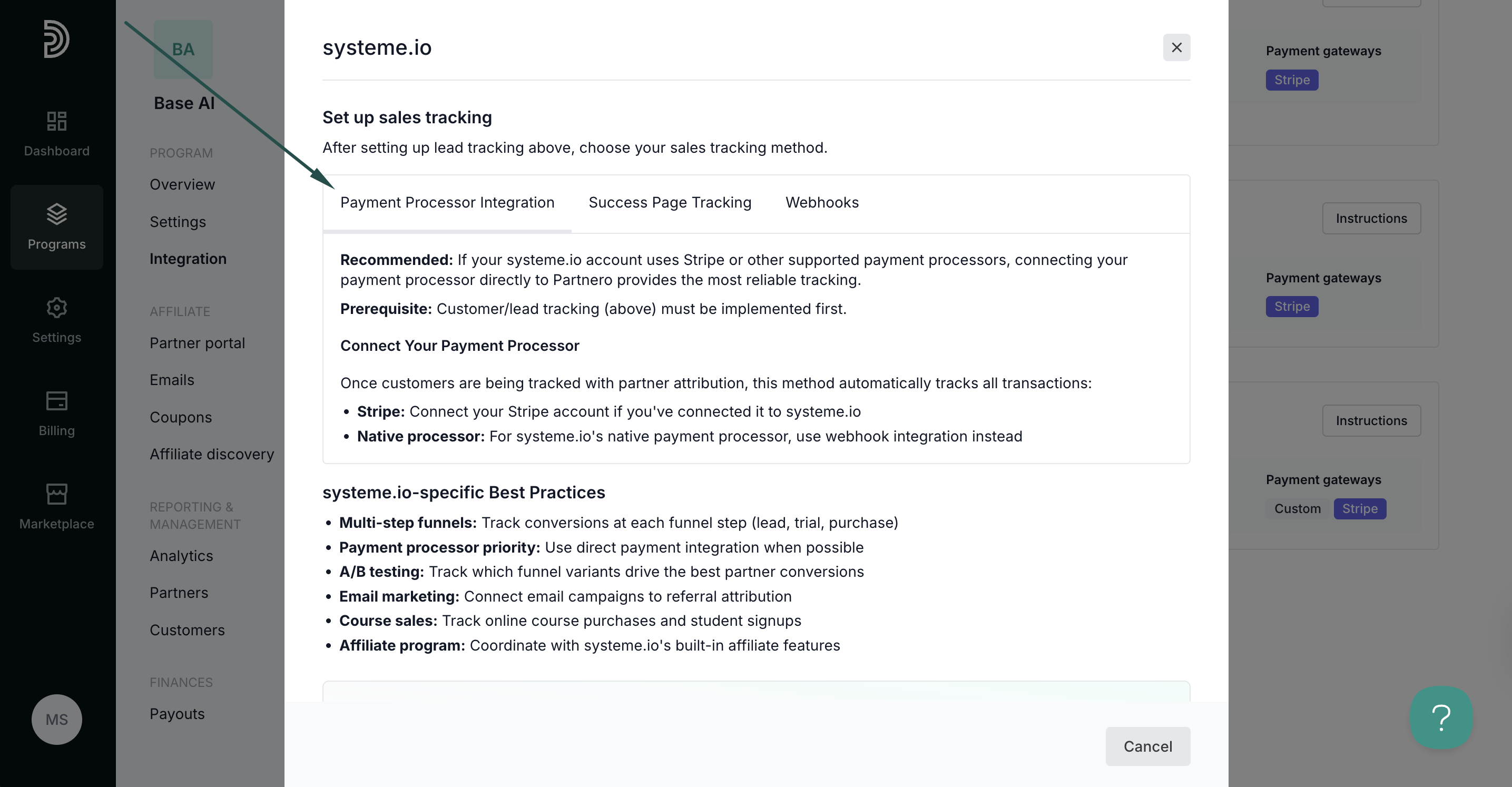The height and width of the screenshot is (787, 1512).
Task: Click the MS user avatar
Action: coord(56,720)
